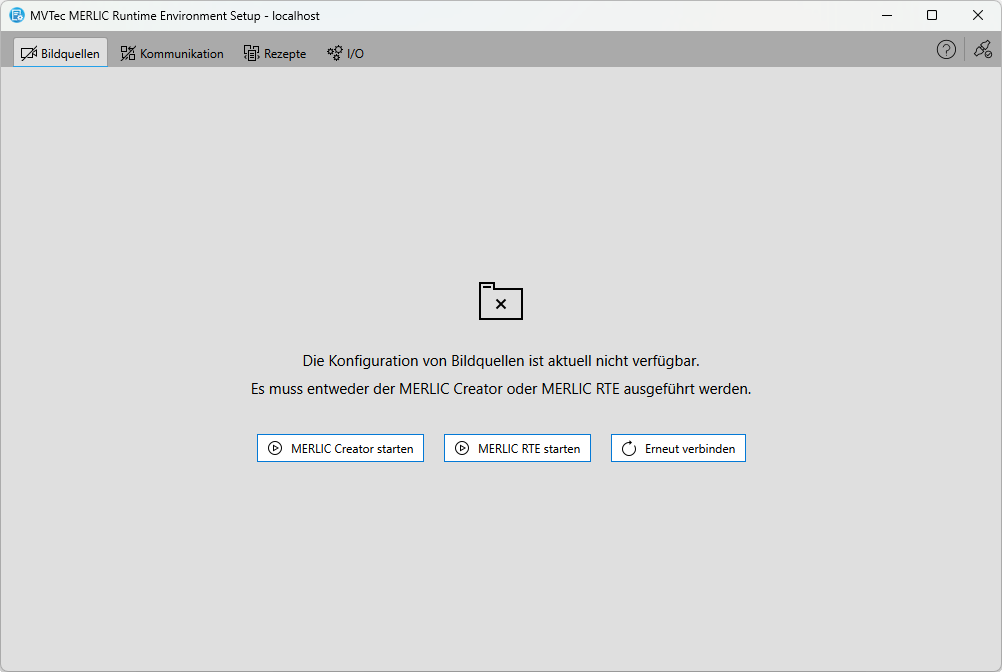Click the 'Bildquellen nicht verfügbar' message text
1002x672 pixels.
click(501, 361)
